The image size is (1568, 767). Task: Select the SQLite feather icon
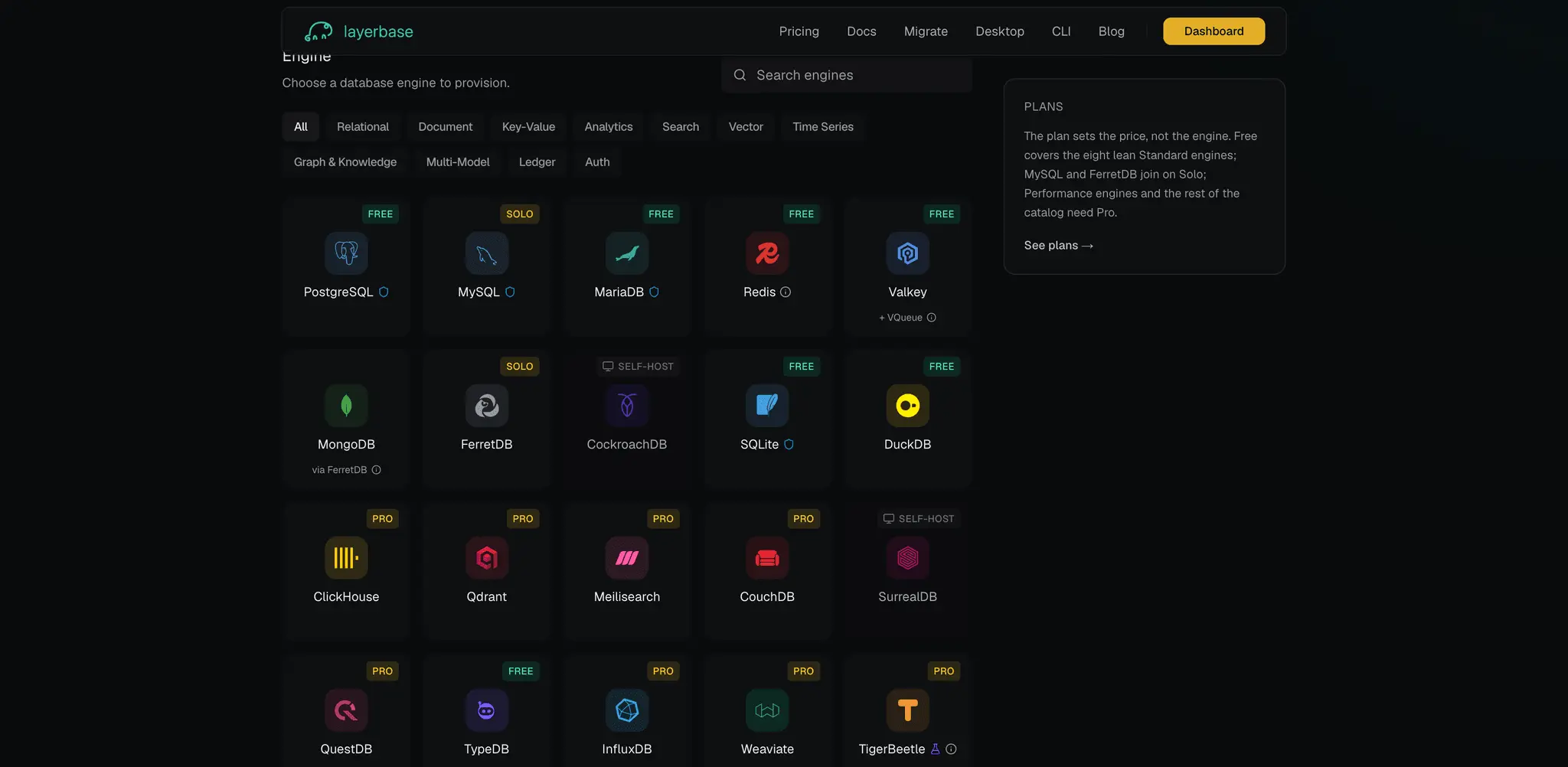[x=767, y=406]
